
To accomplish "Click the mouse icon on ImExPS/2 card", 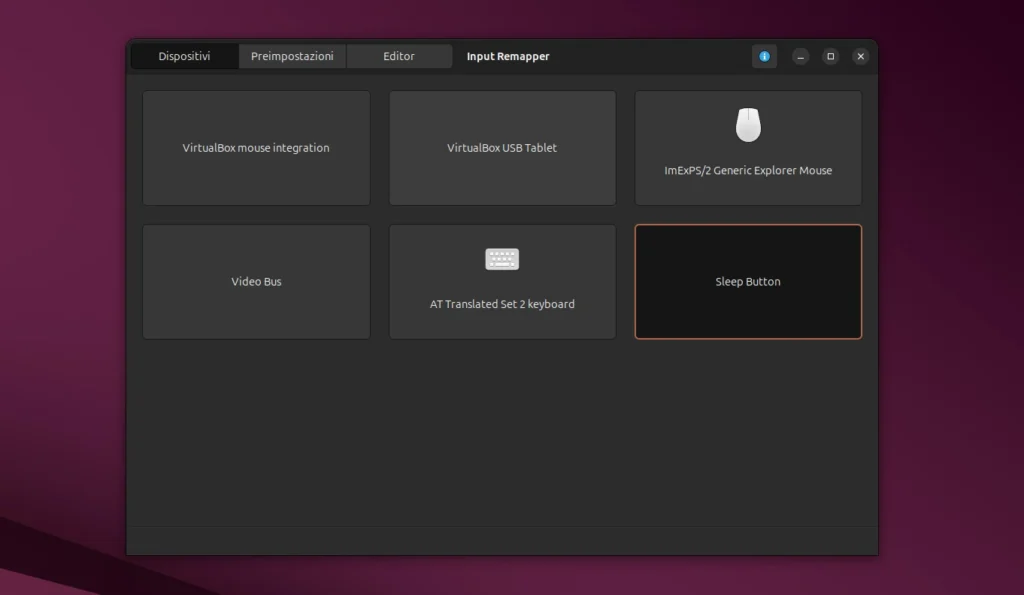I will 747,124.
